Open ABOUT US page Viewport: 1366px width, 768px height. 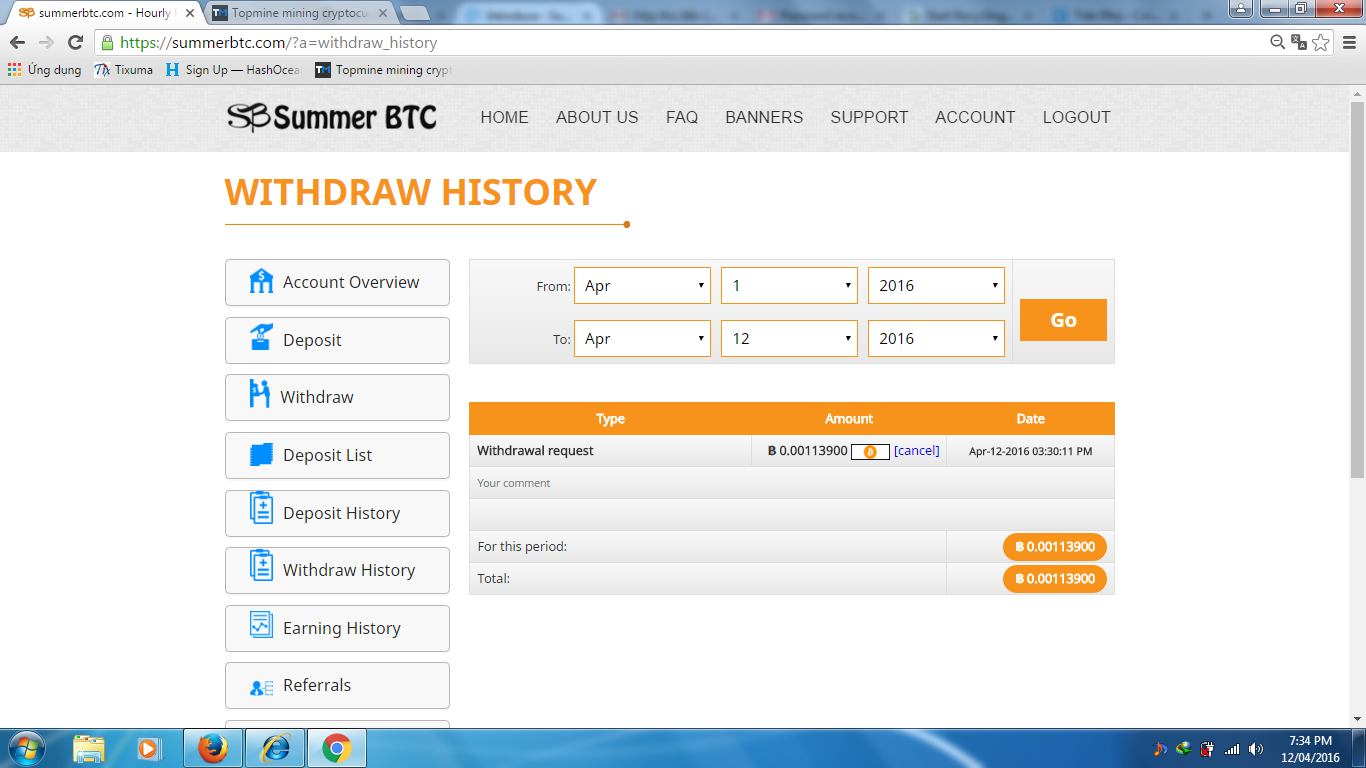(597, 117)
